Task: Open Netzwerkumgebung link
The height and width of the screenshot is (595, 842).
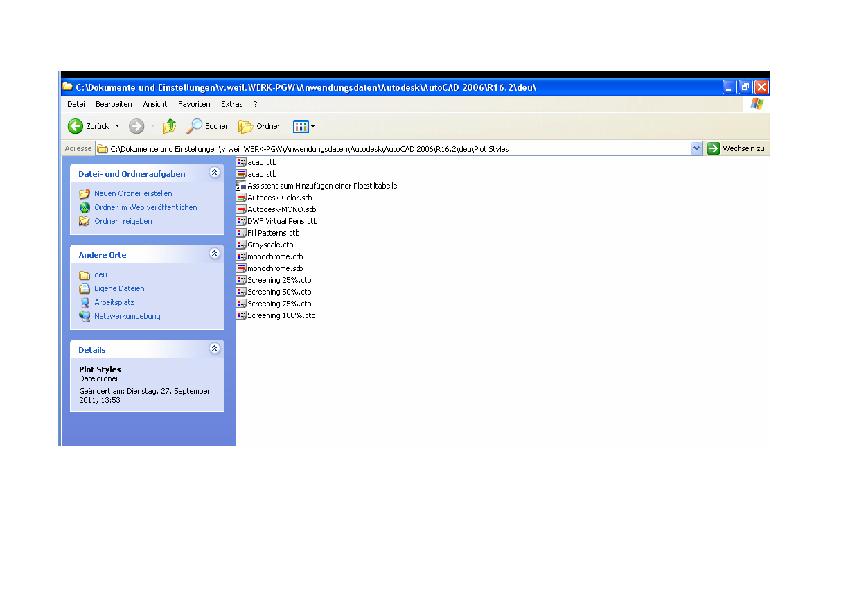Action: (127, 316)
